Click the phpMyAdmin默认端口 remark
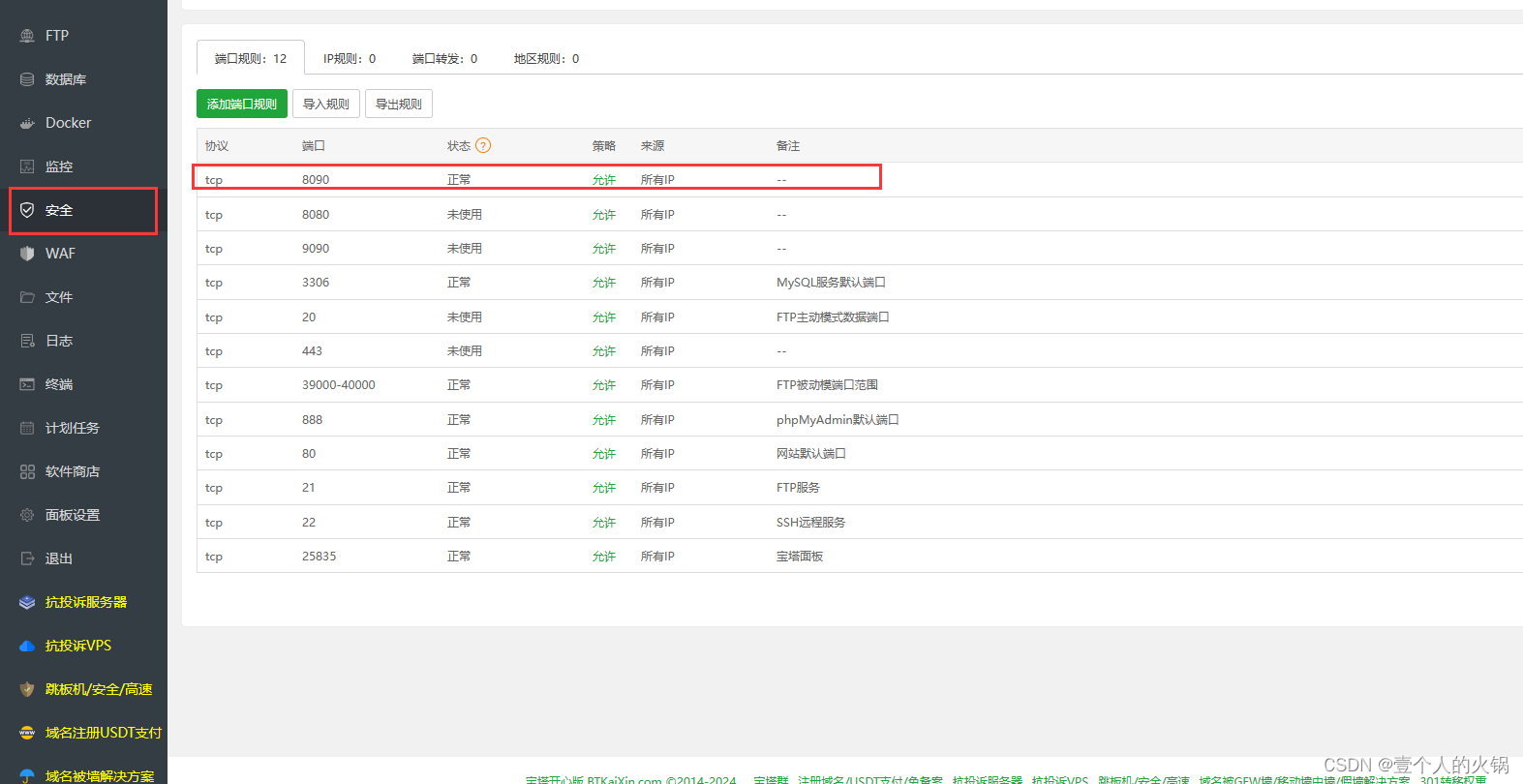The image size is (1523, 784). click(838, 420)
